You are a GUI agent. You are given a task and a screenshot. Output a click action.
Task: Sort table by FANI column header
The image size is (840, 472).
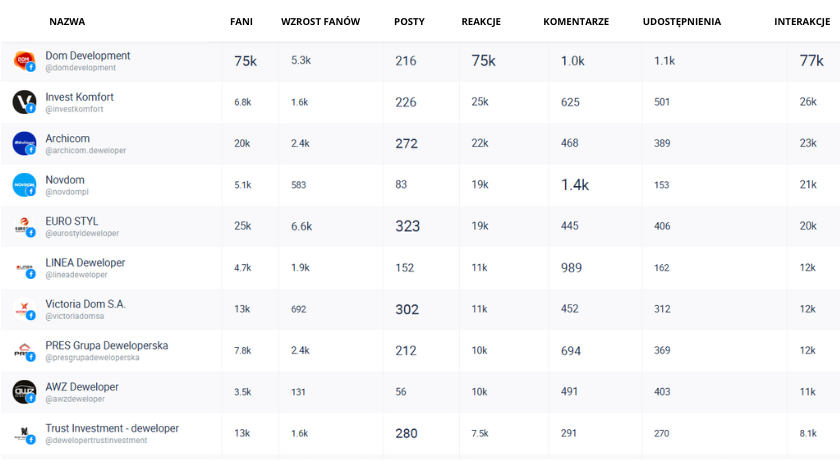coord(241,21)
